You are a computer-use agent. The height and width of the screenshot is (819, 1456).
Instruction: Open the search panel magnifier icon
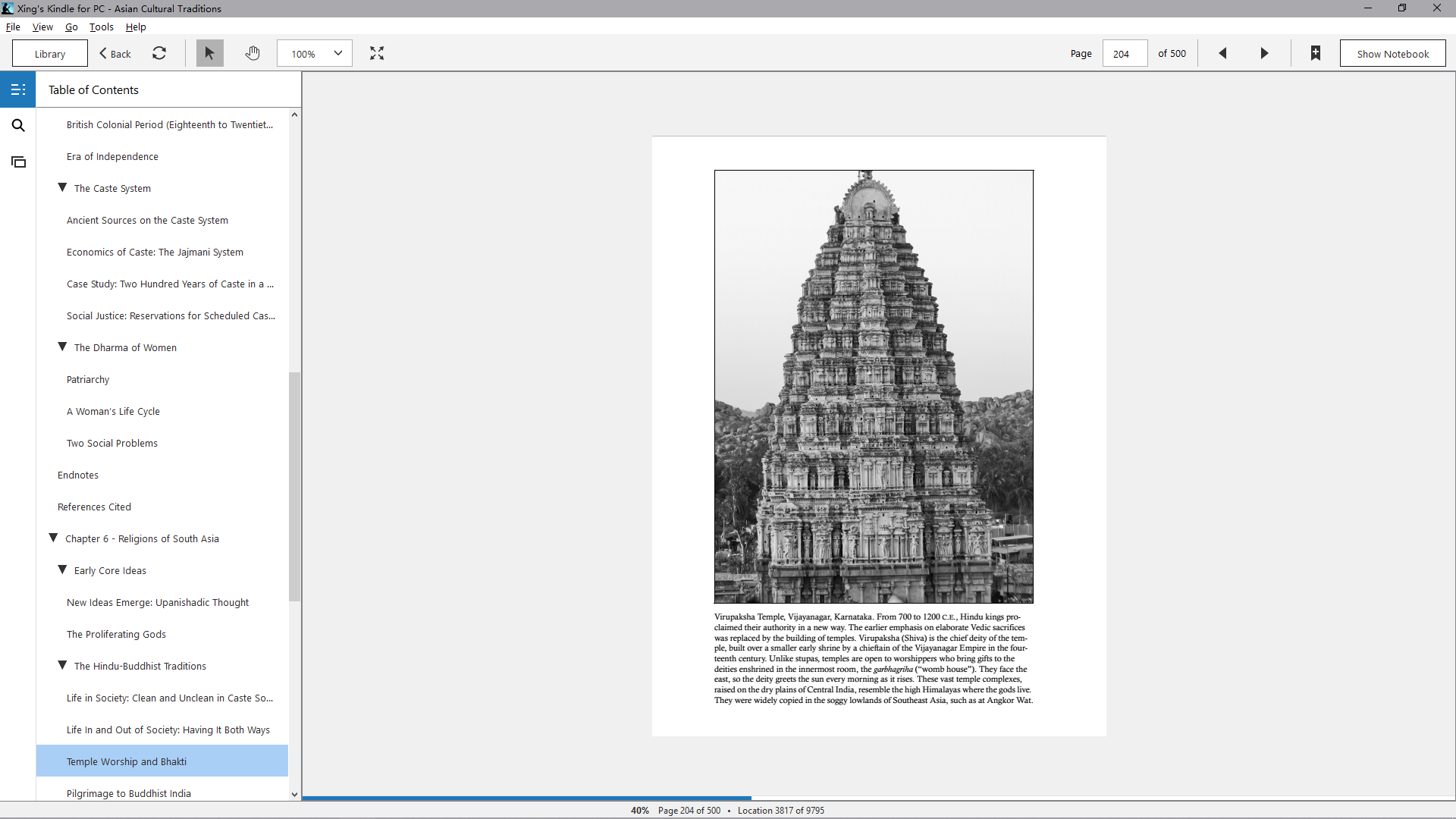pos(18,126)
